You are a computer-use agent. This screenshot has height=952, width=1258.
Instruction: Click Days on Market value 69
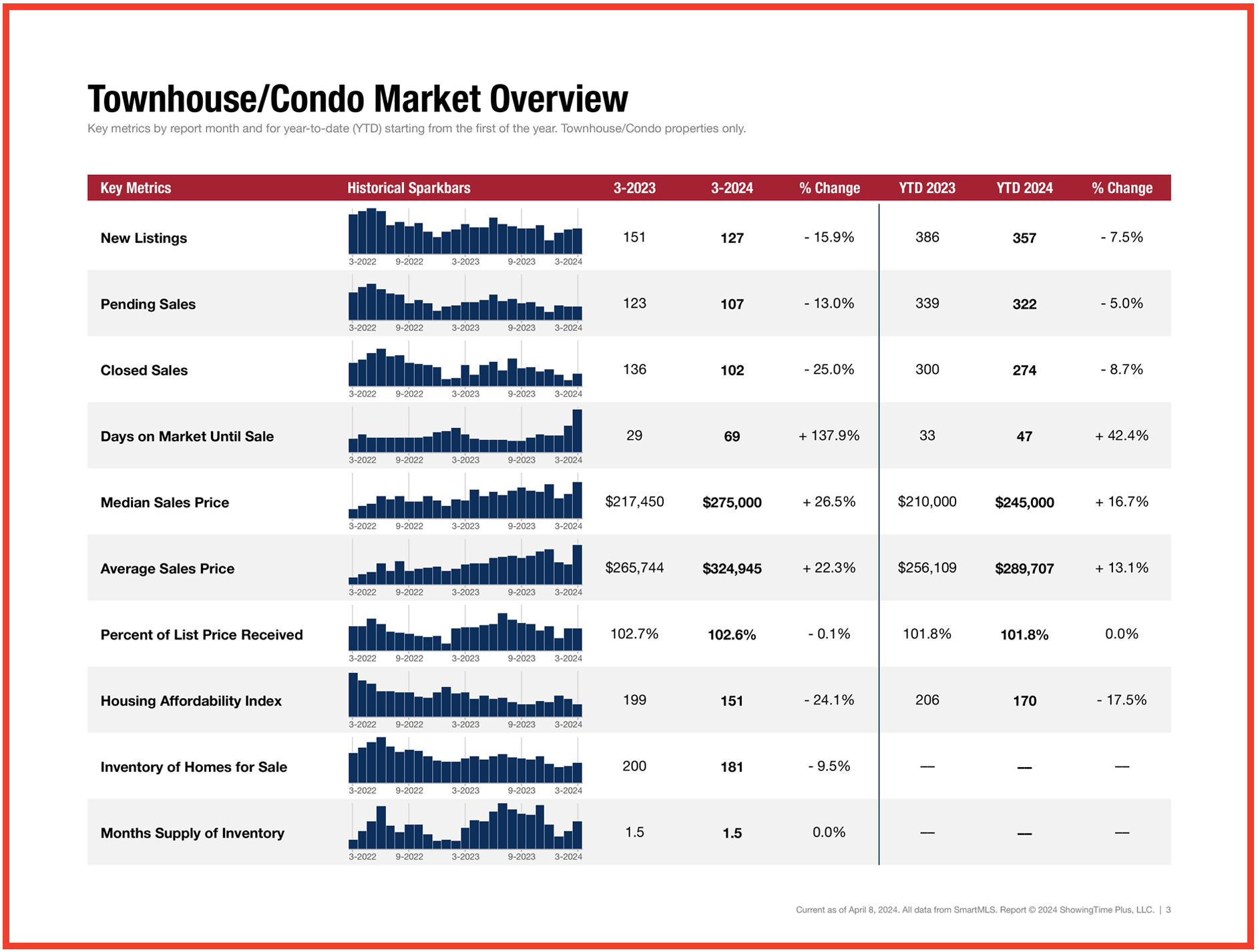click(732, 436)
